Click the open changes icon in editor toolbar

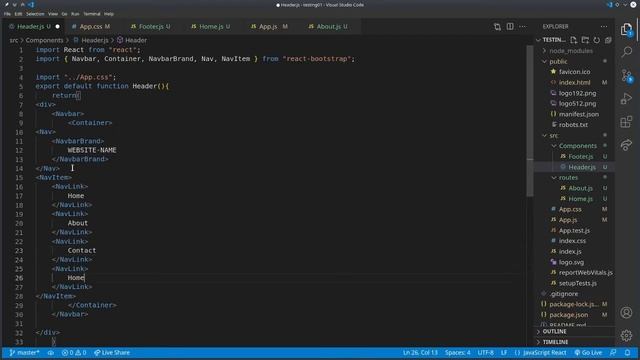click(497, 27)
